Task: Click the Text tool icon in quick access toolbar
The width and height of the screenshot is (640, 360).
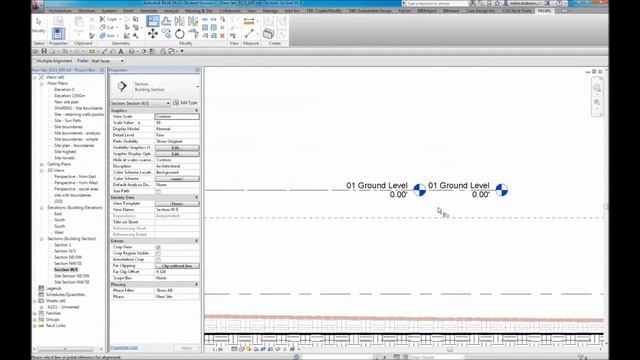Action: point(121,51)
